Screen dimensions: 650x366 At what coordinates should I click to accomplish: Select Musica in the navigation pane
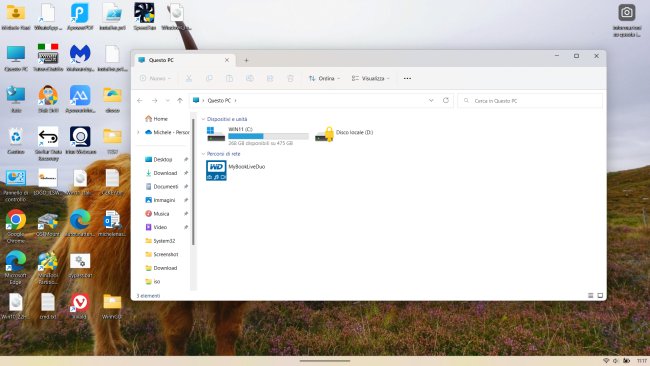point(158,214)
